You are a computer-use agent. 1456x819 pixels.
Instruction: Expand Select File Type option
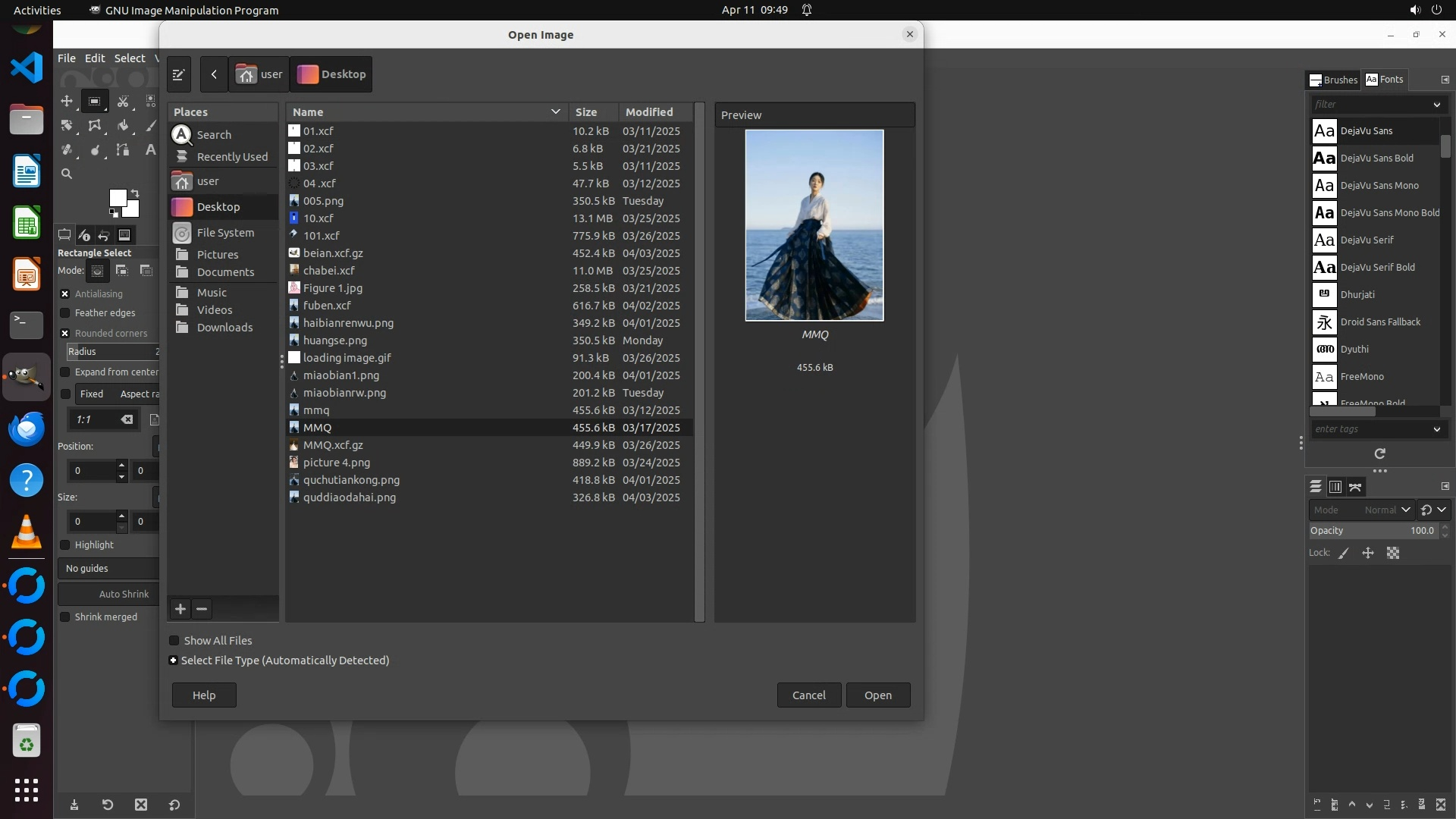174,661
